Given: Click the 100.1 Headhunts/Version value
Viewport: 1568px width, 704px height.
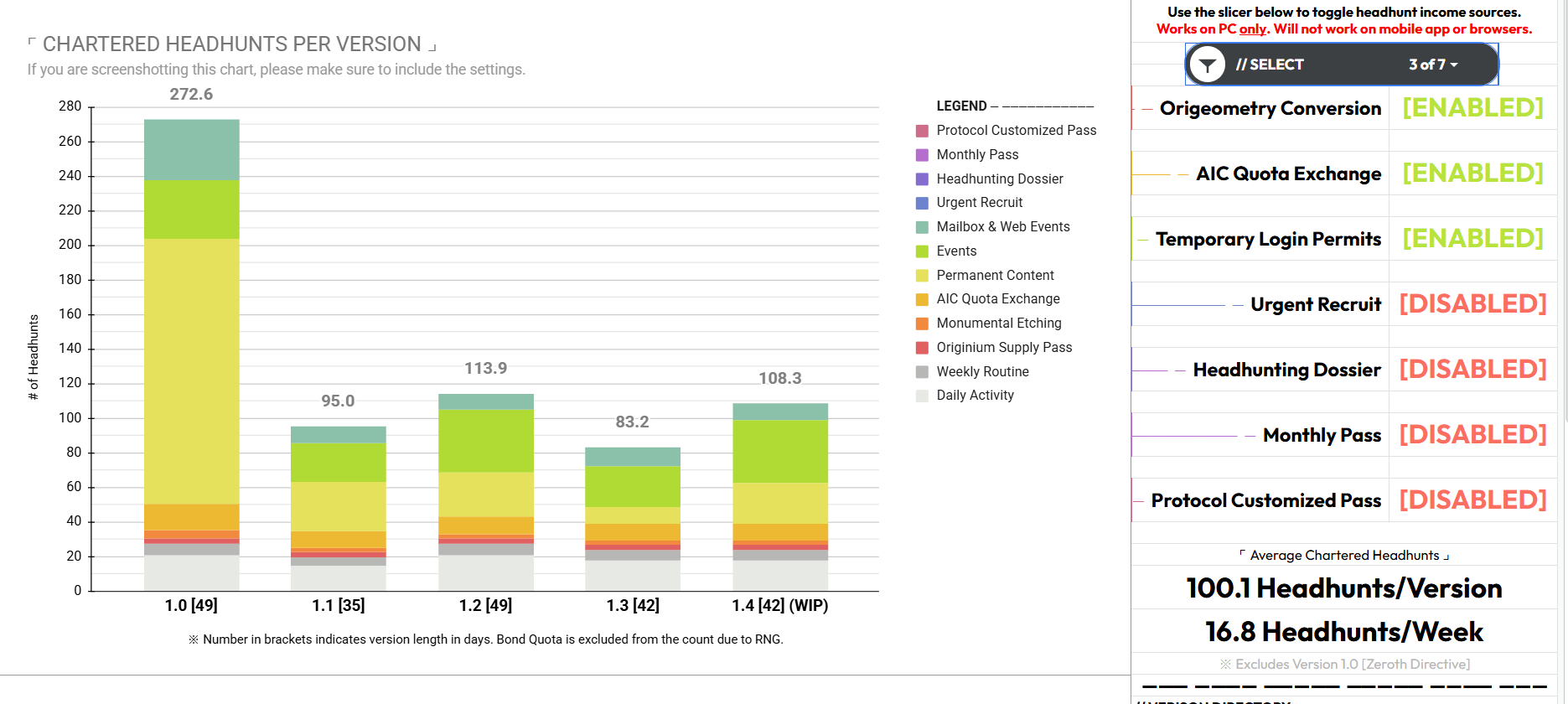Looking at the screenshot, I should 1344,588.
